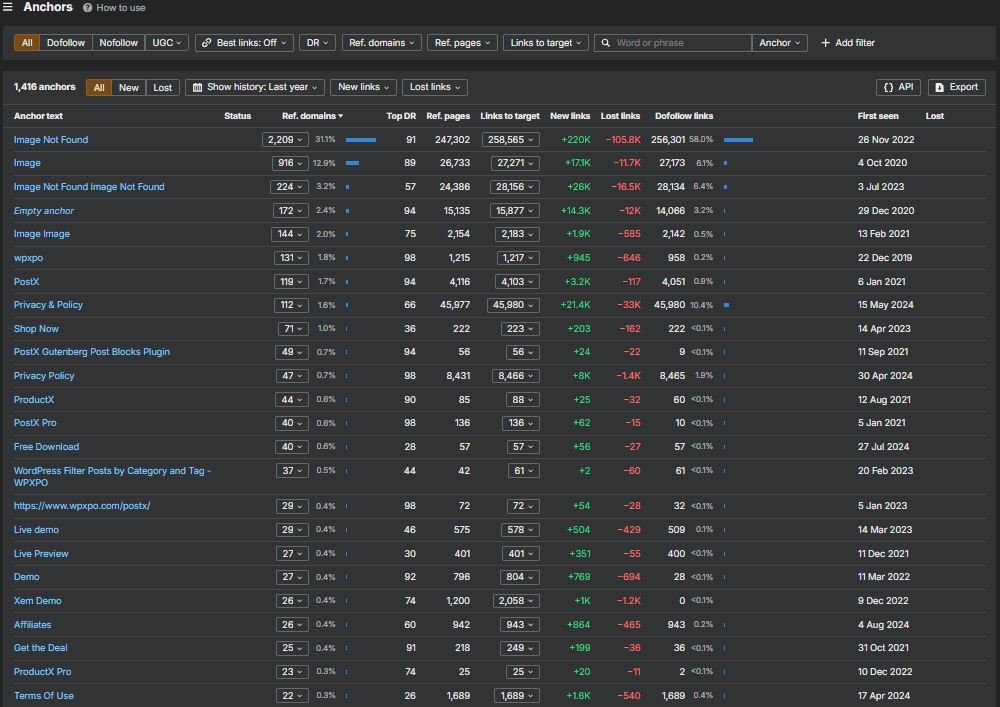Open the Anchor search scope dropdown
This screenshot has width=1000, height=707.
coord(779,43)
